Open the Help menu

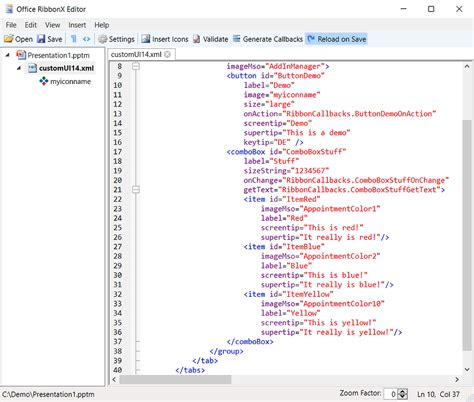coord(101,25)
